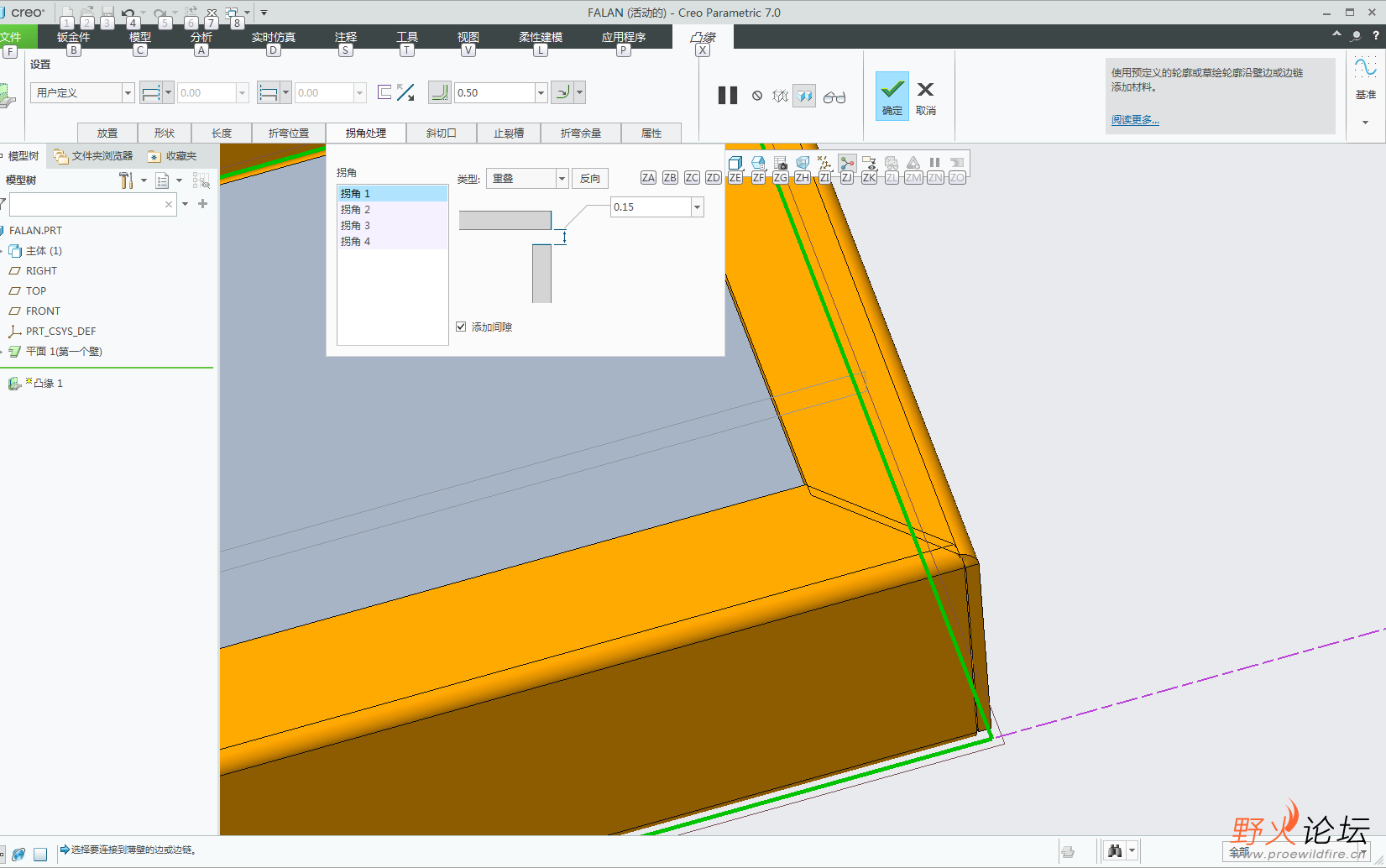
Task: Uncheck the 添加间隙 checkbox
Action: click(461, 327)
